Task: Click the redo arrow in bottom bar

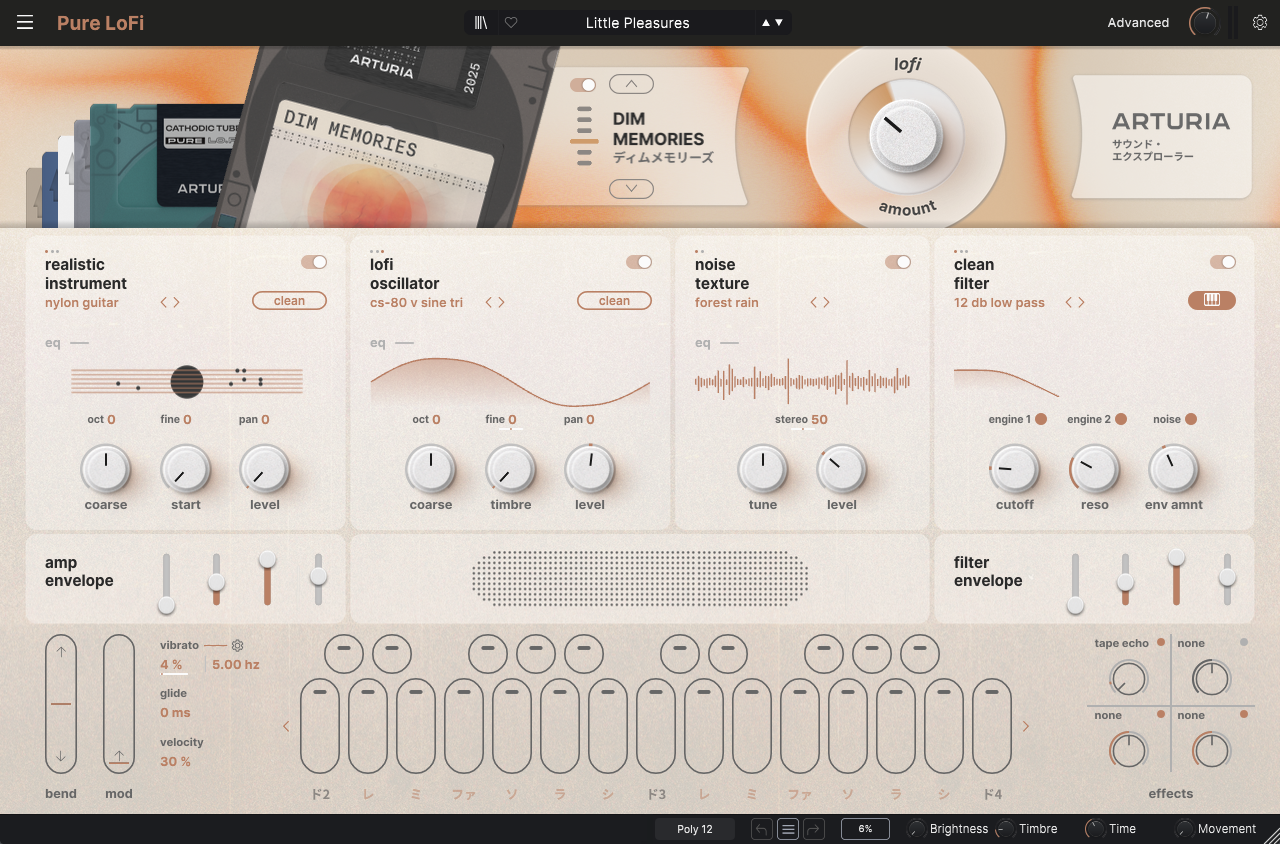Action: pos(813,829)
